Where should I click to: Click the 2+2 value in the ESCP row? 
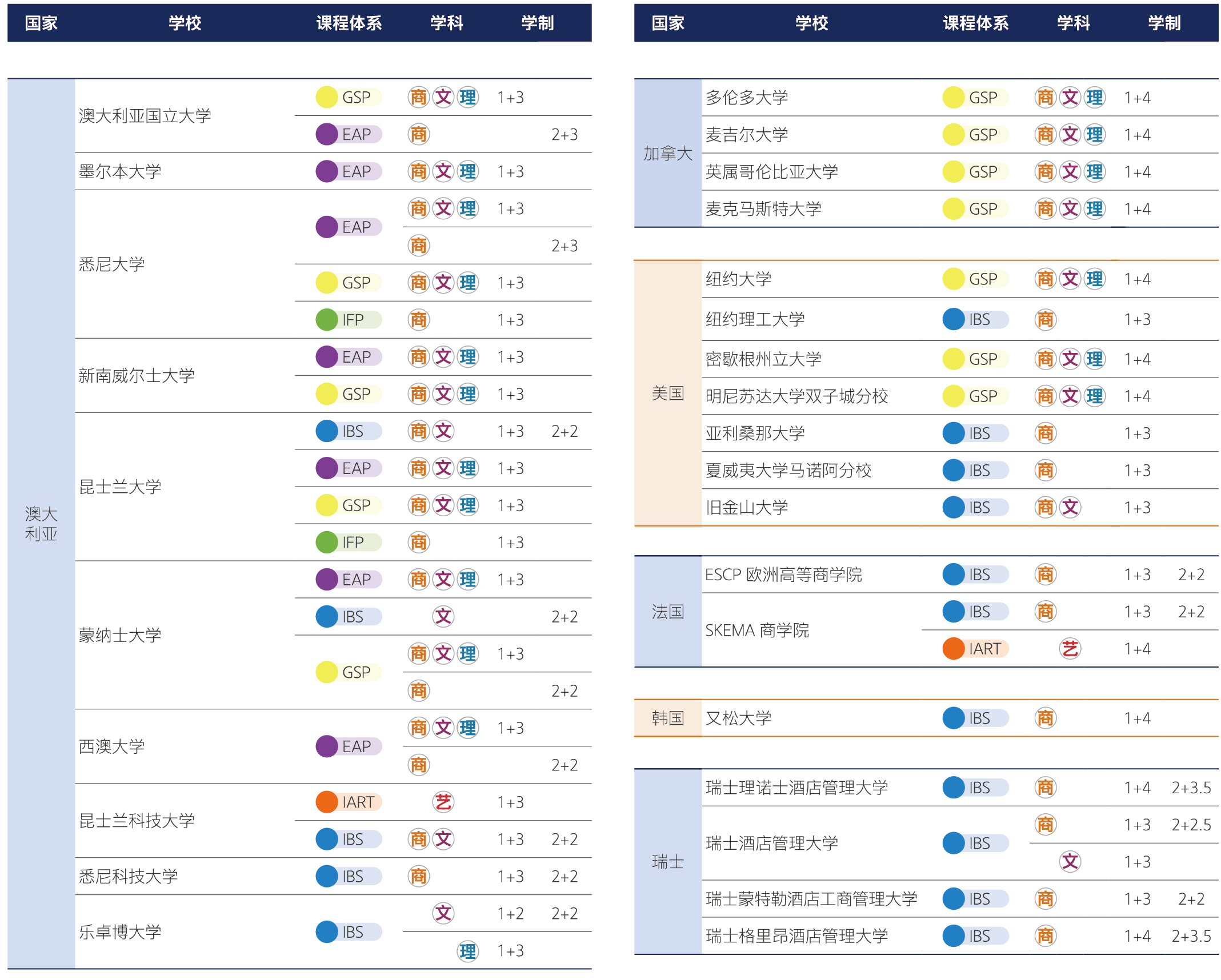click(1191, 575)
